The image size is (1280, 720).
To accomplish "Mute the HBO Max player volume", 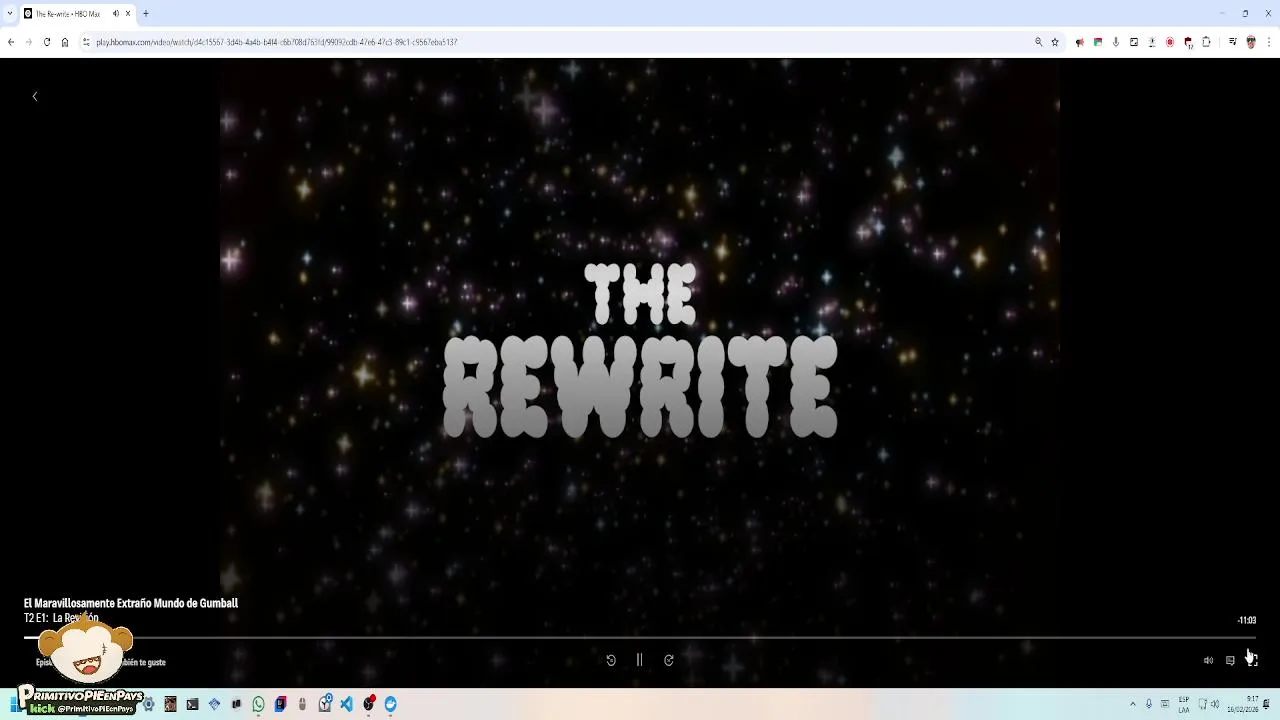I will click(1208, 660).
